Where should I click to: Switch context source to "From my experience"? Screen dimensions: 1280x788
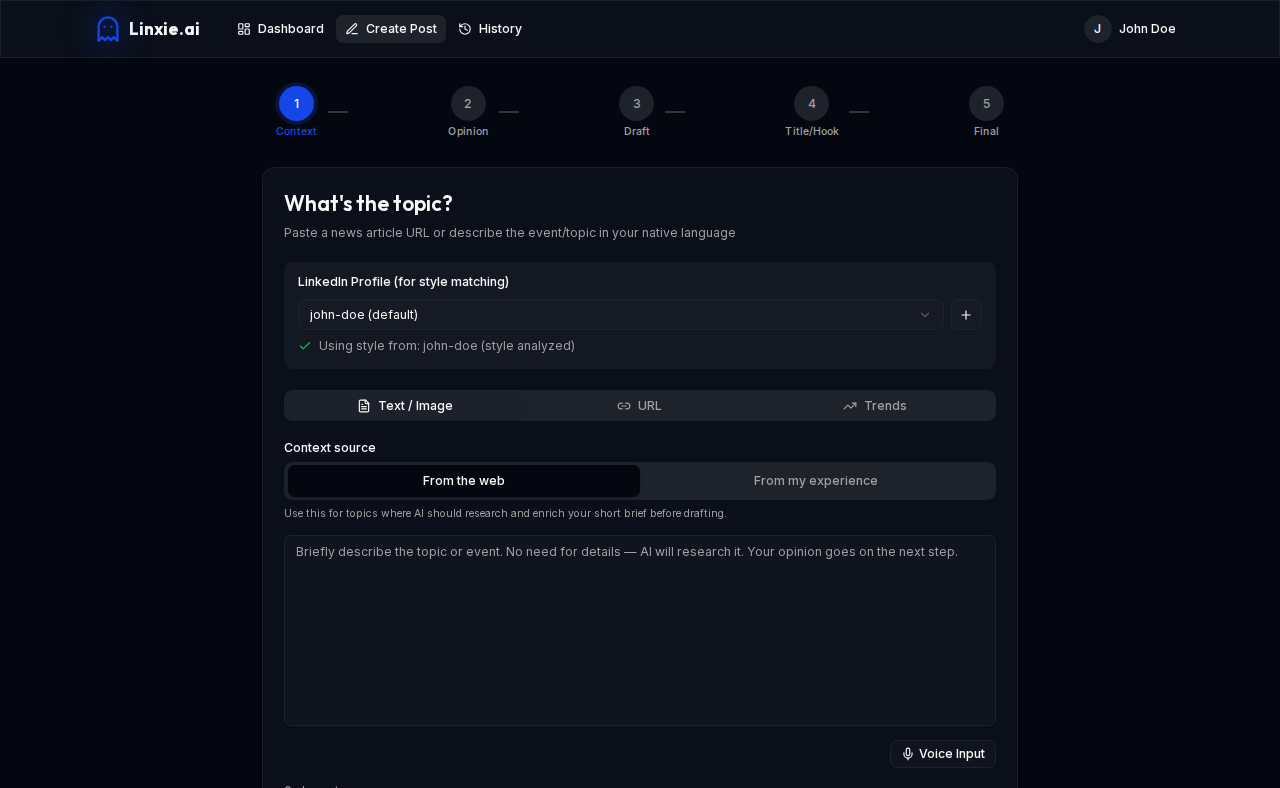[x=816, y=481]
